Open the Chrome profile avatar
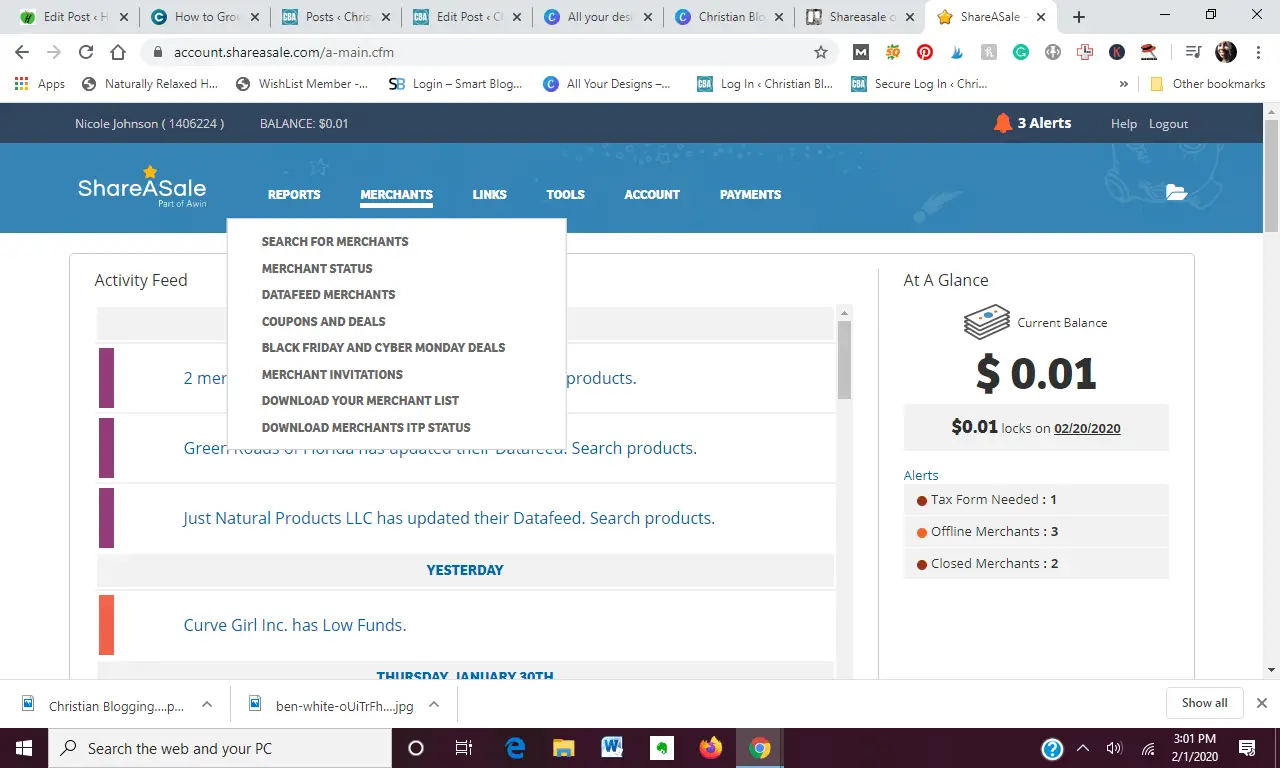Image resolution: width=1280 pixels, height=768 pixels. 1226,52
